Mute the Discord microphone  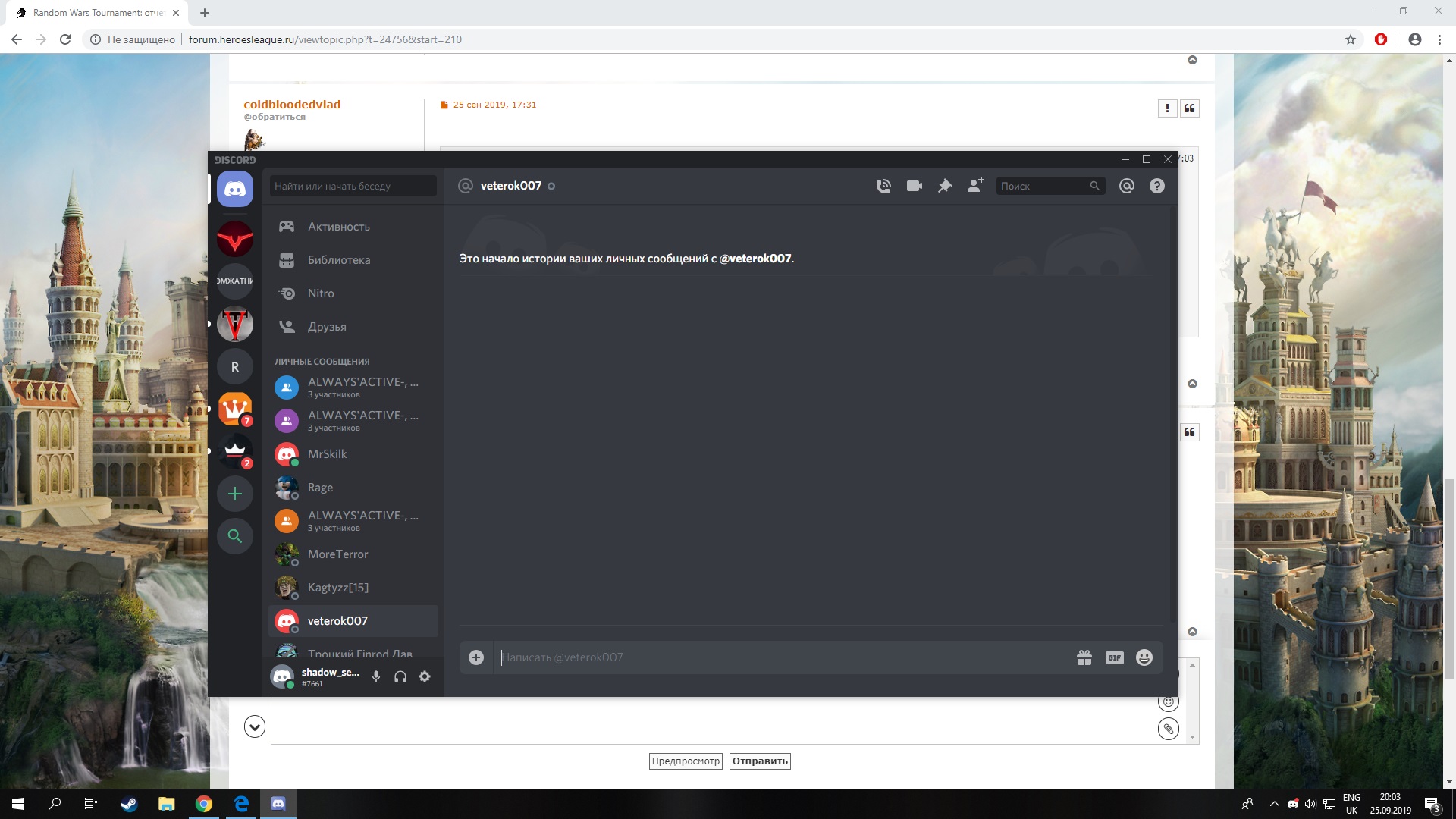click(376, 676)
